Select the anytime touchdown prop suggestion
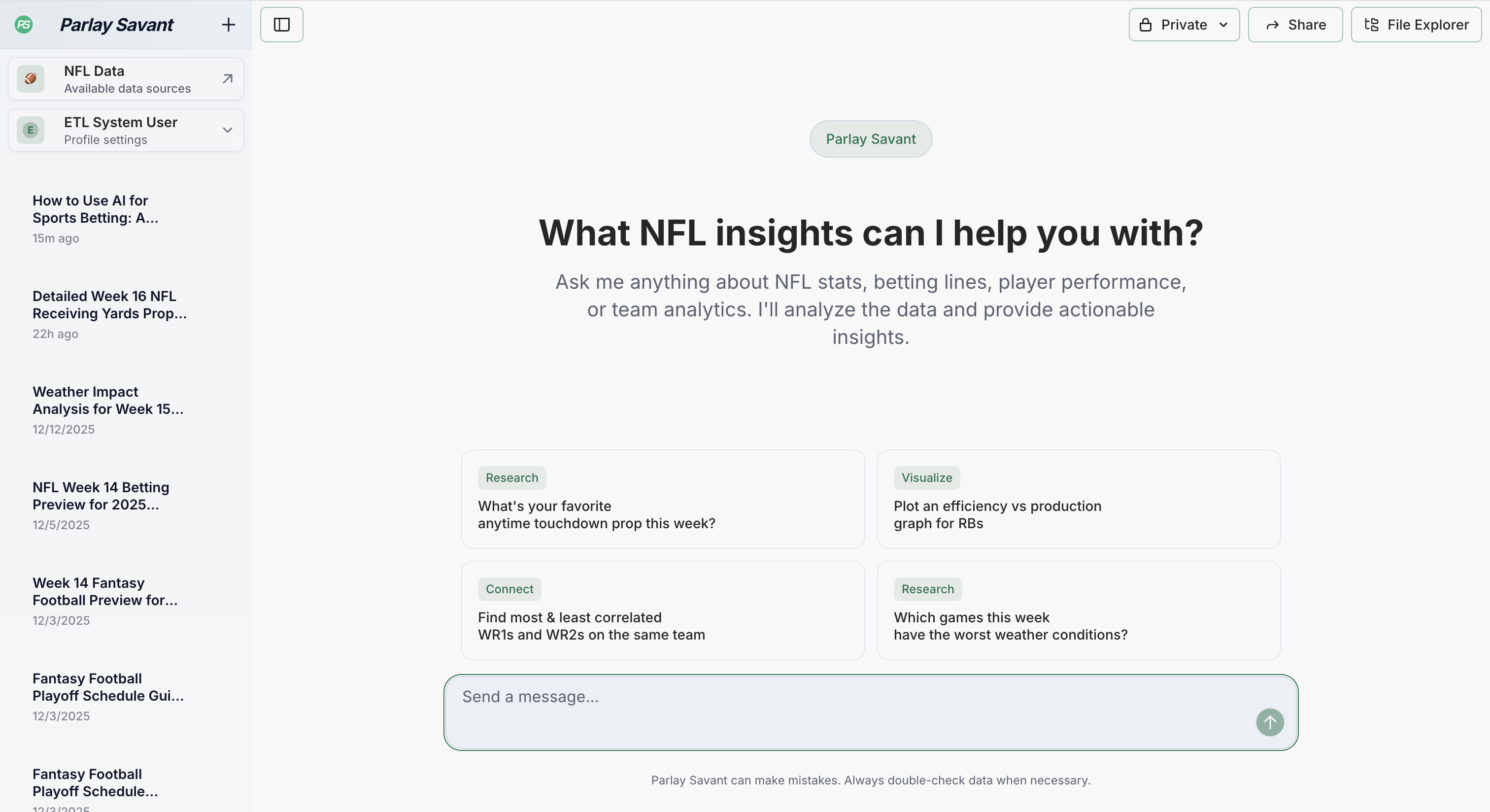 (x=662, y=499)
